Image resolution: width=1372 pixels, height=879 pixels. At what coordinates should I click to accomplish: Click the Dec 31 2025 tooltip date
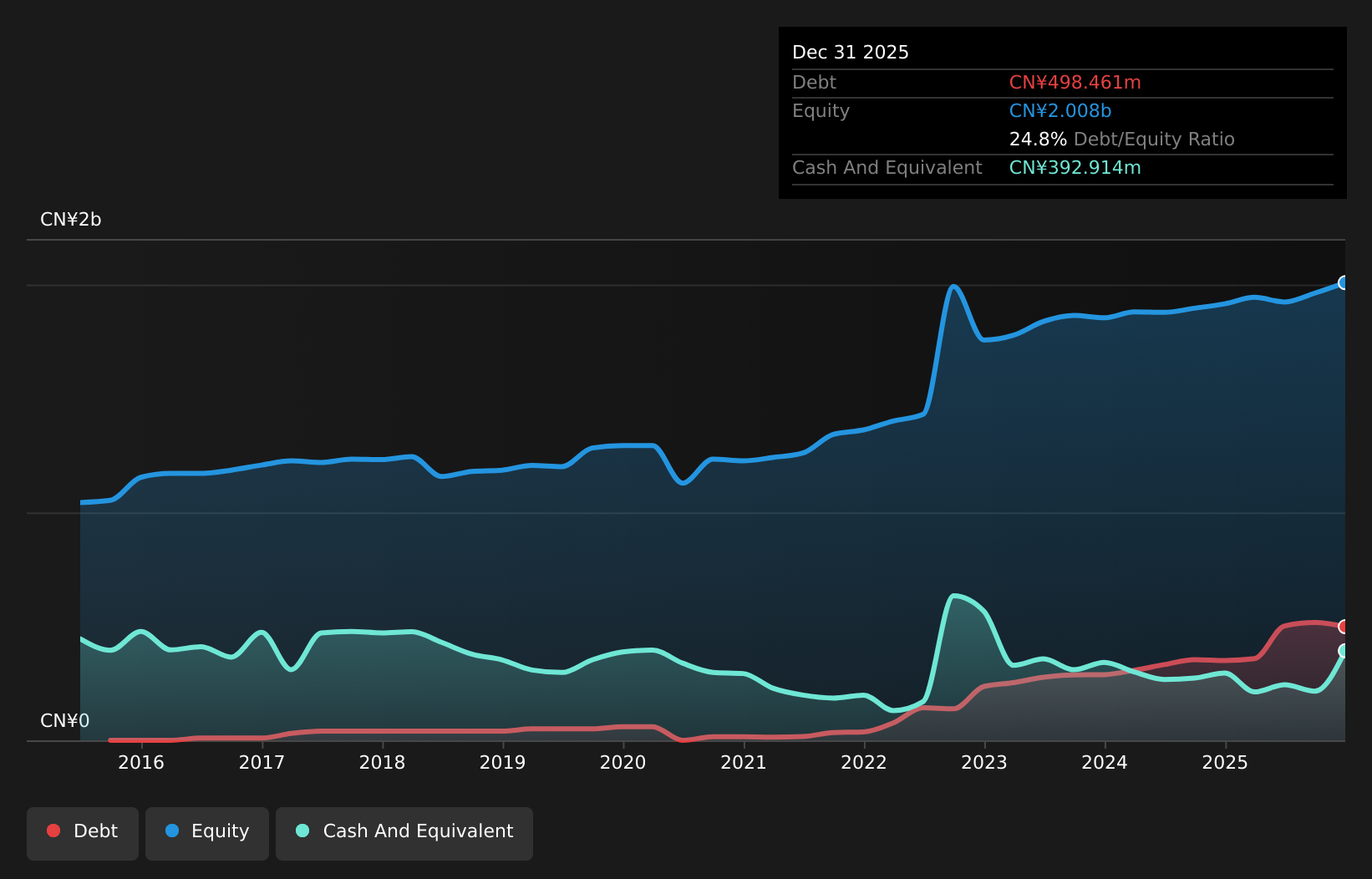point(850,53)
